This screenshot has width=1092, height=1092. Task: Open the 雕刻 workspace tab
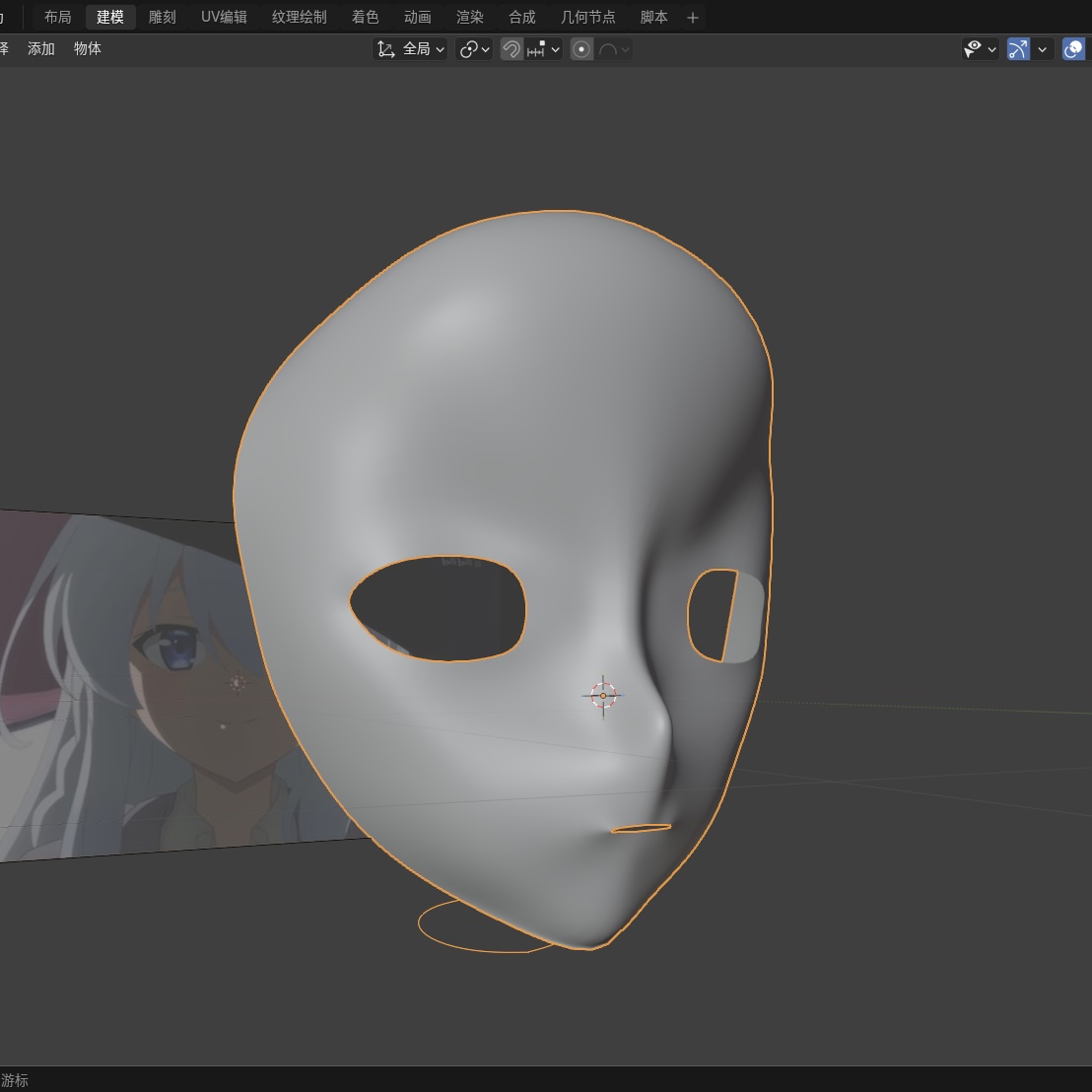pyautogui.click(x=163, y=18)
